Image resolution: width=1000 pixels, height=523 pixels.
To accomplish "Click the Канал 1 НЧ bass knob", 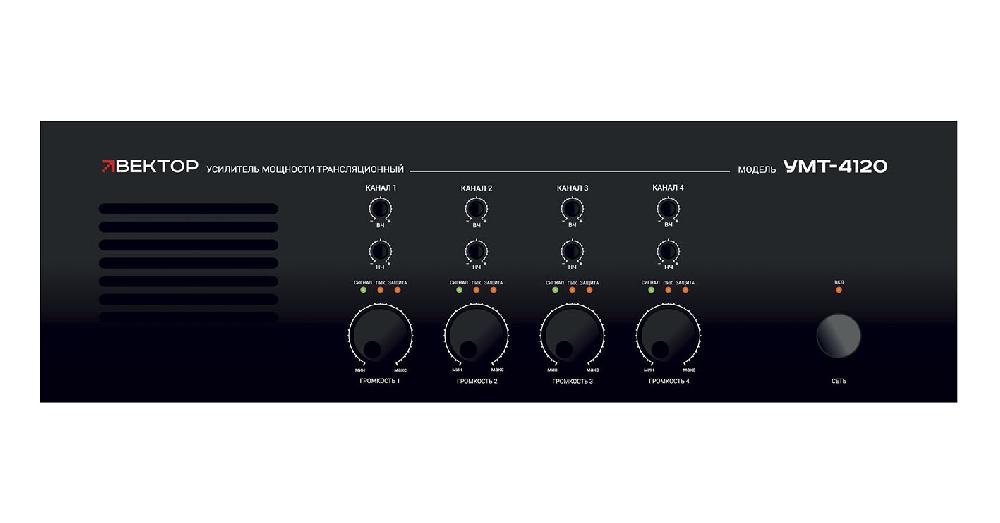I will click(x=380, y=250).
